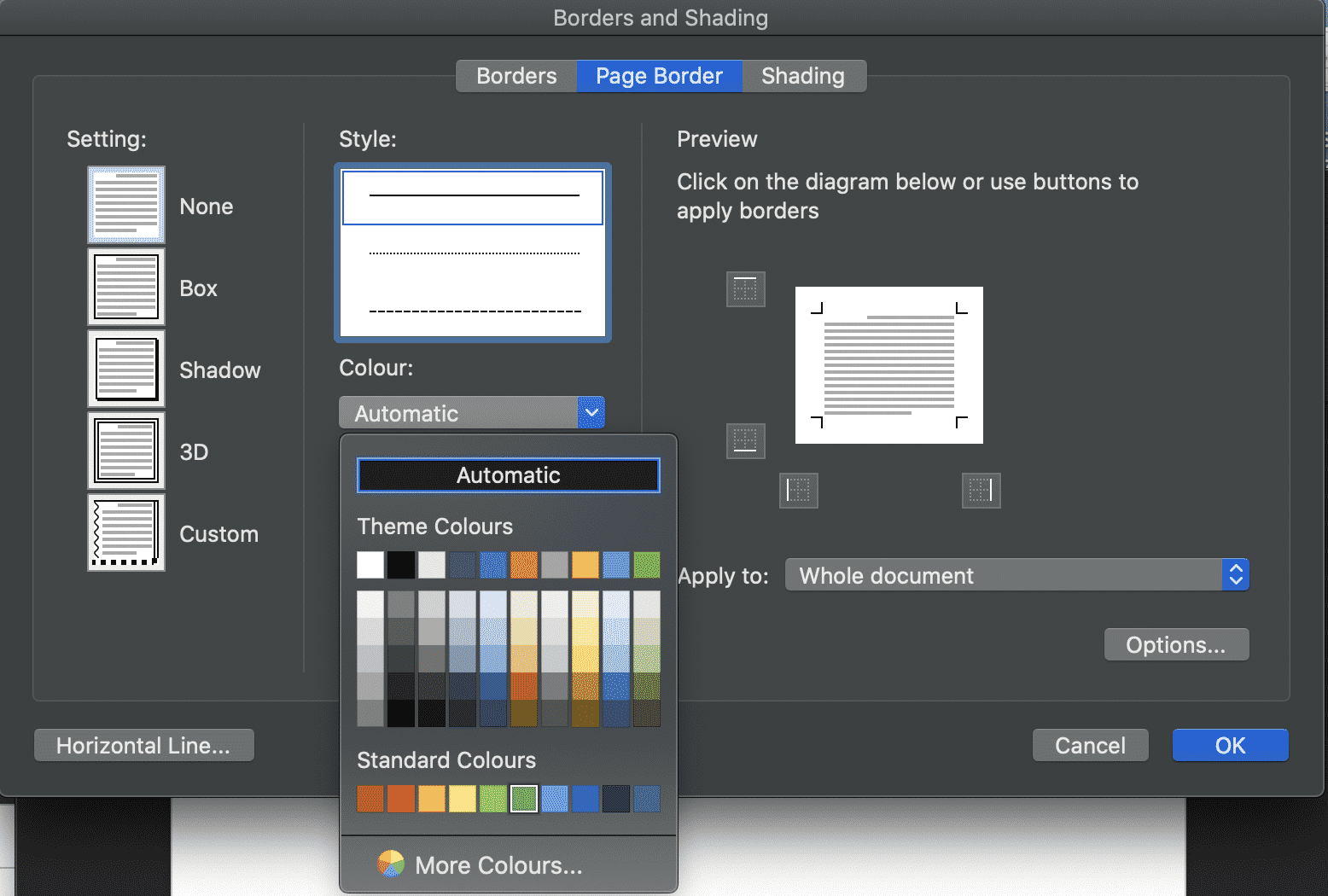Select the None border setting
This screenshot has height=896, width=1328.
125,205
